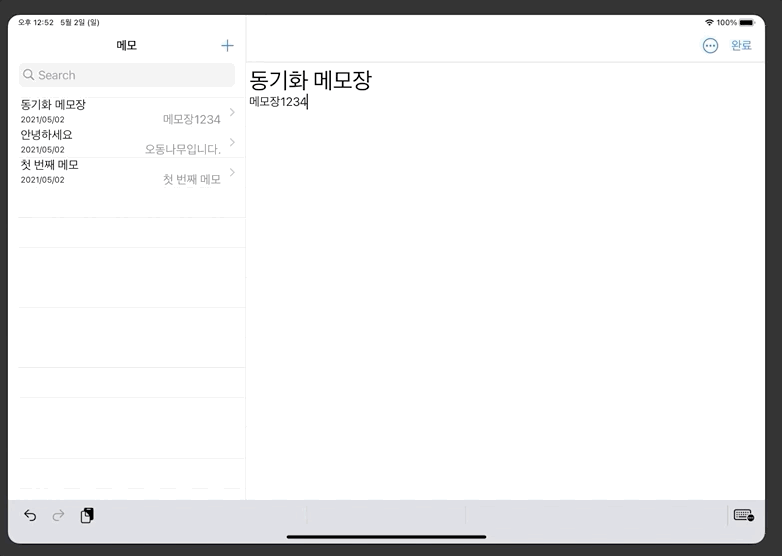The height and width of the screenshot is (556, 782).
Task: Open the 안녕하세요 memo row
Action: click(x=129, y=142)
